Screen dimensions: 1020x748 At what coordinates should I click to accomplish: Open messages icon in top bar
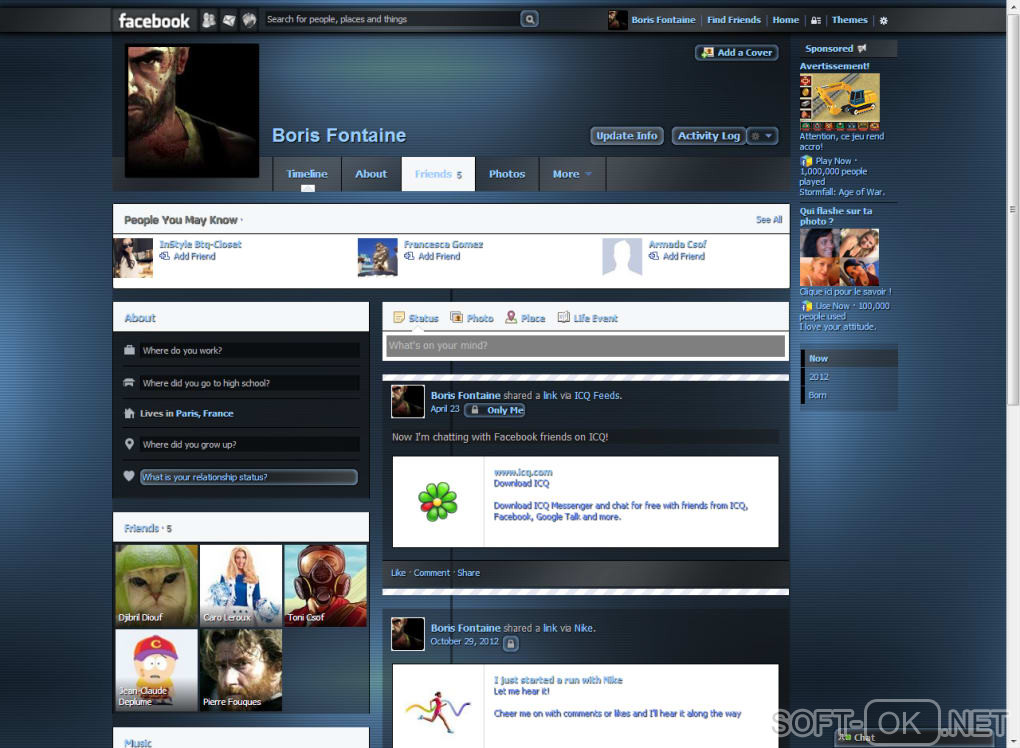point(229,20)
